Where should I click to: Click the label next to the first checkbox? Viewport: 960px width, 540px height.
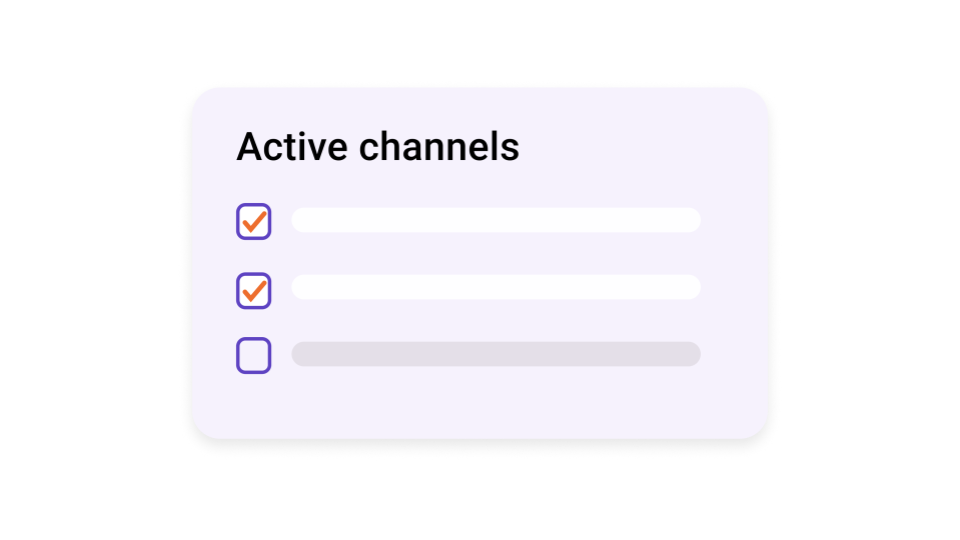495,220
